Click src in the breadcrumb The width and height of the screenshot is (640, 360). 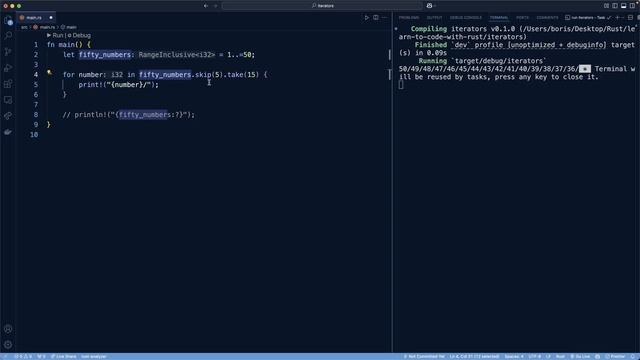(24, 27)
